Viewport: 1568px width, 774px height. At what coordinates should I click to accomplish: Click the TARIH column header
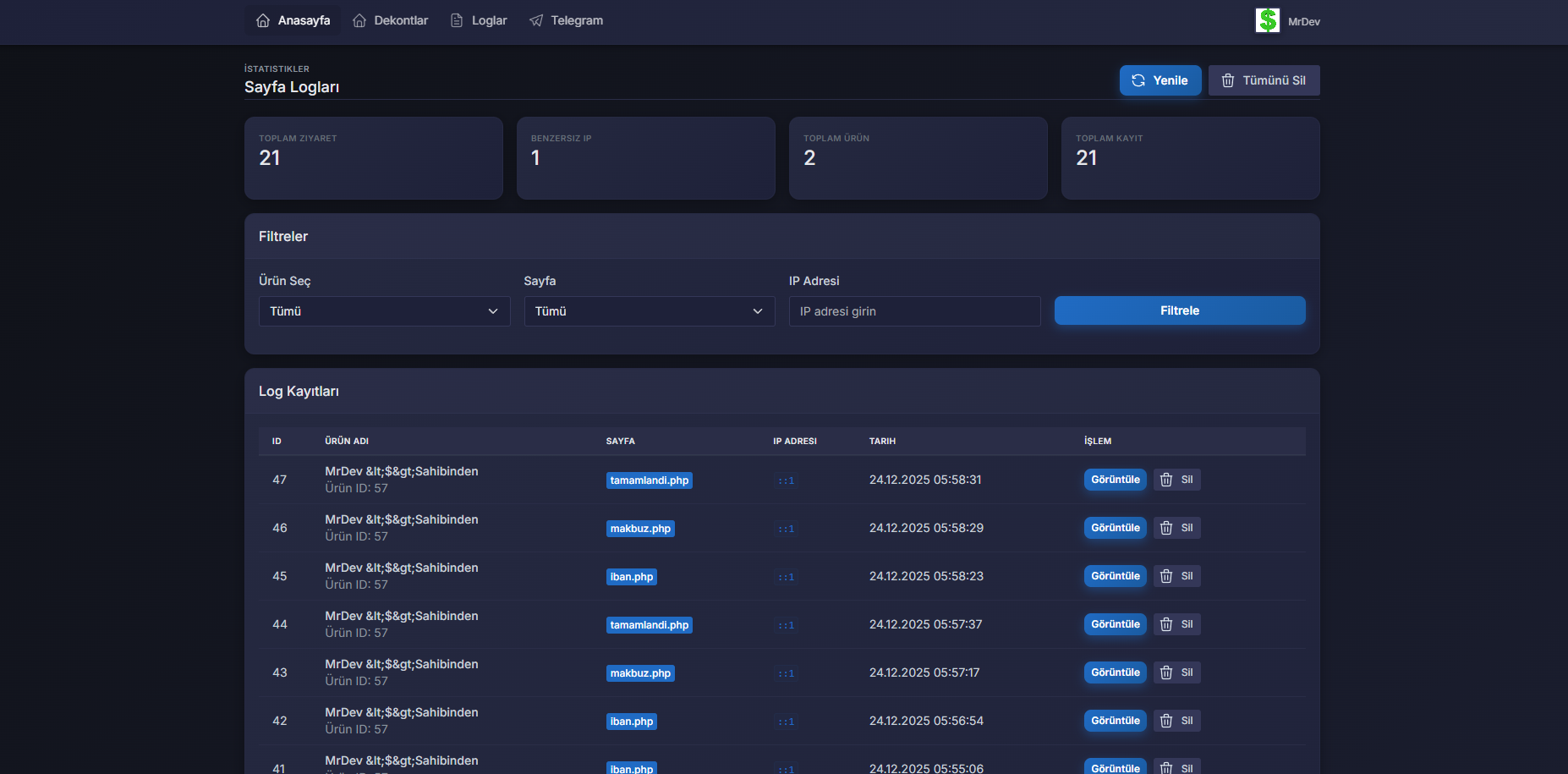point(882,441)
